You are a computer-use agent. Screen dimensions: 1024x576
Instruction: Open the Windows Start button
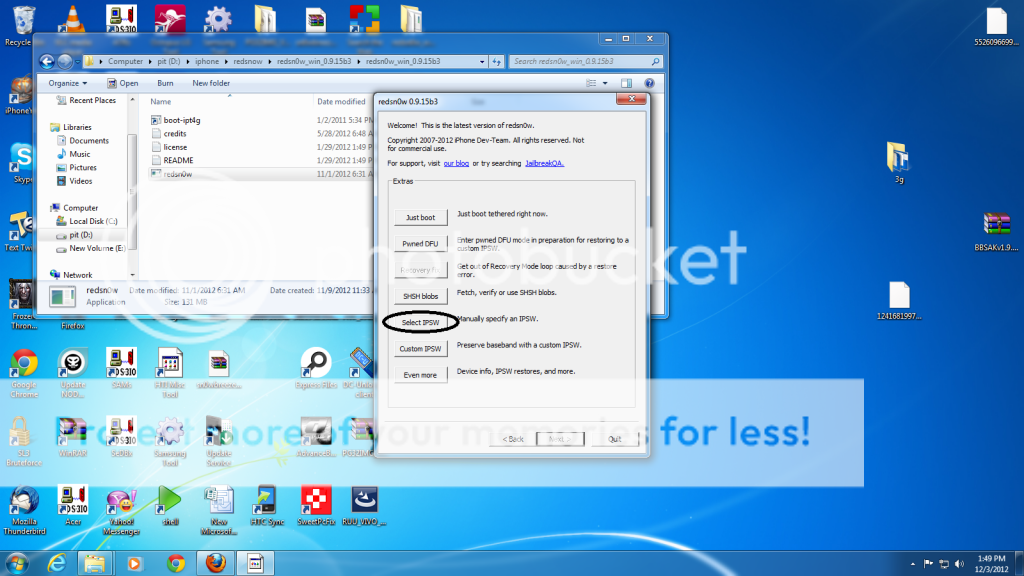(16, 563)
